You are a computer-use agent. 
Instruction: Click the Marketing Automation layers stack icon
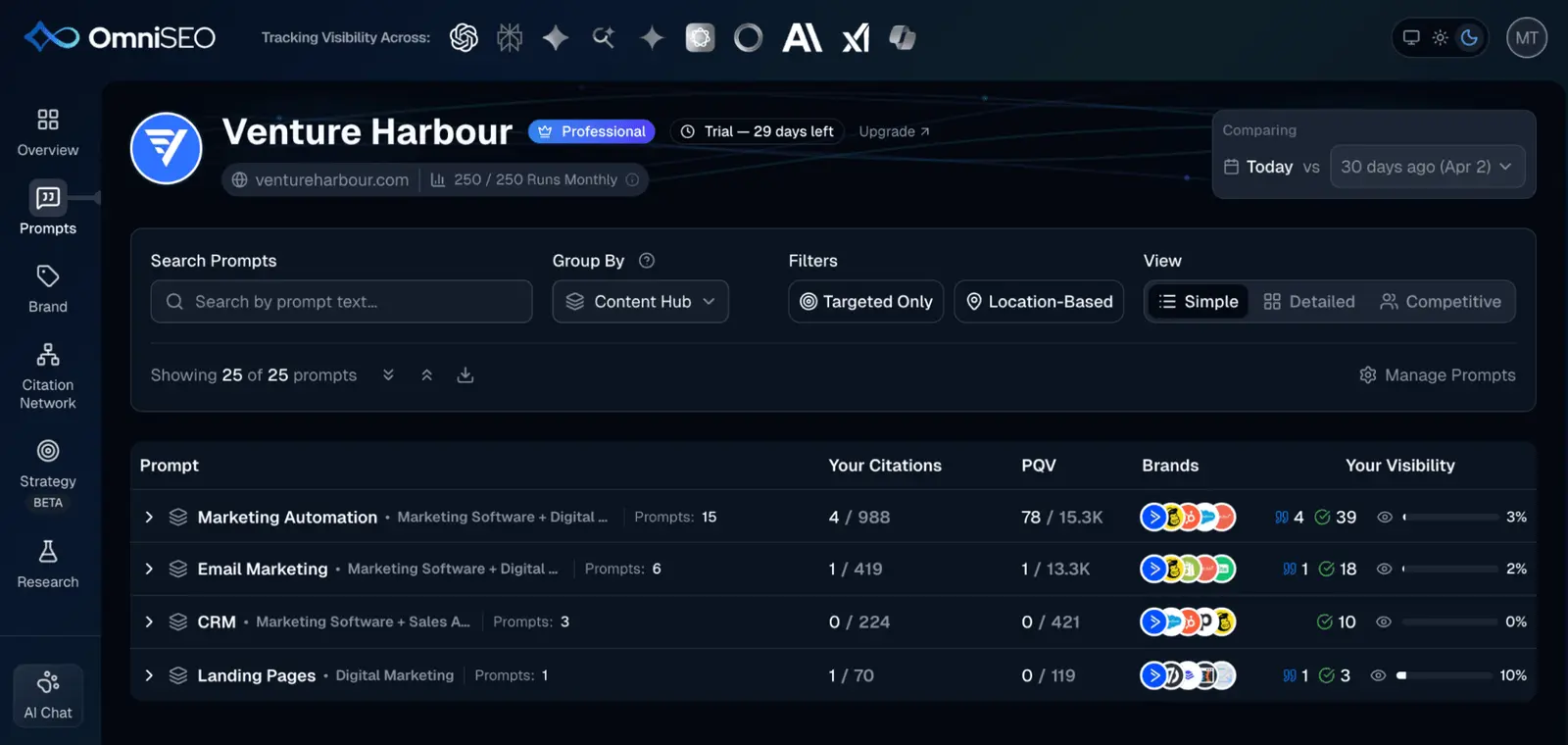[177, 517]
